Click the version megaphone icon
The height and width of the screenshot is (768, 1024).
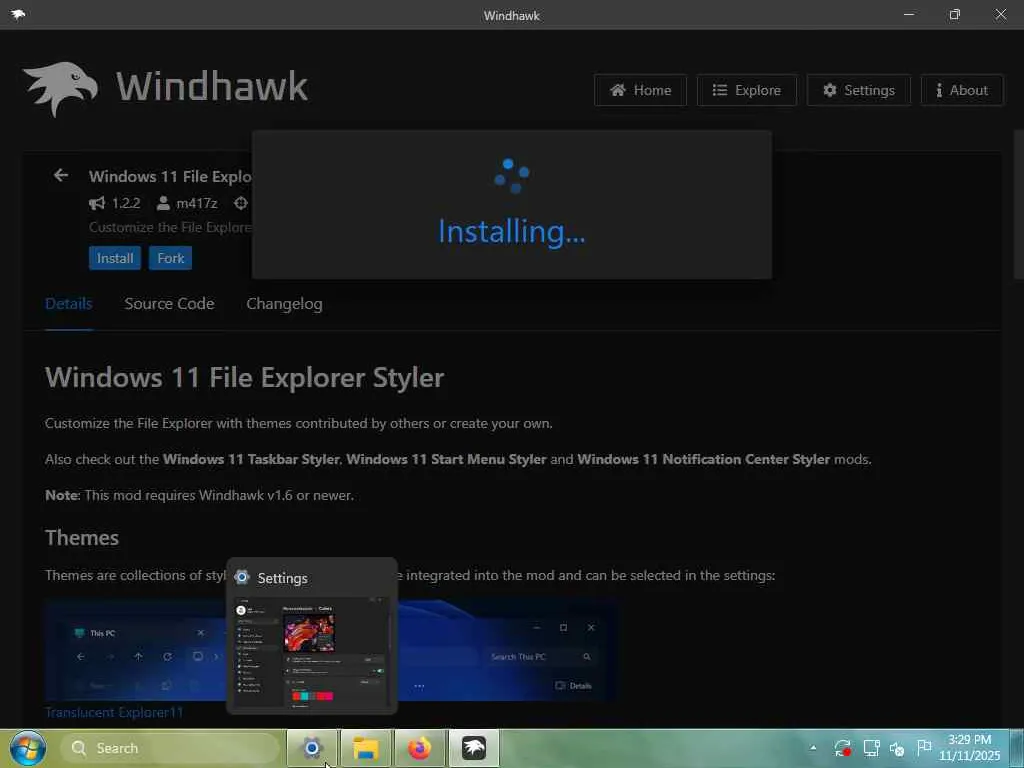[x=97, y=204]
